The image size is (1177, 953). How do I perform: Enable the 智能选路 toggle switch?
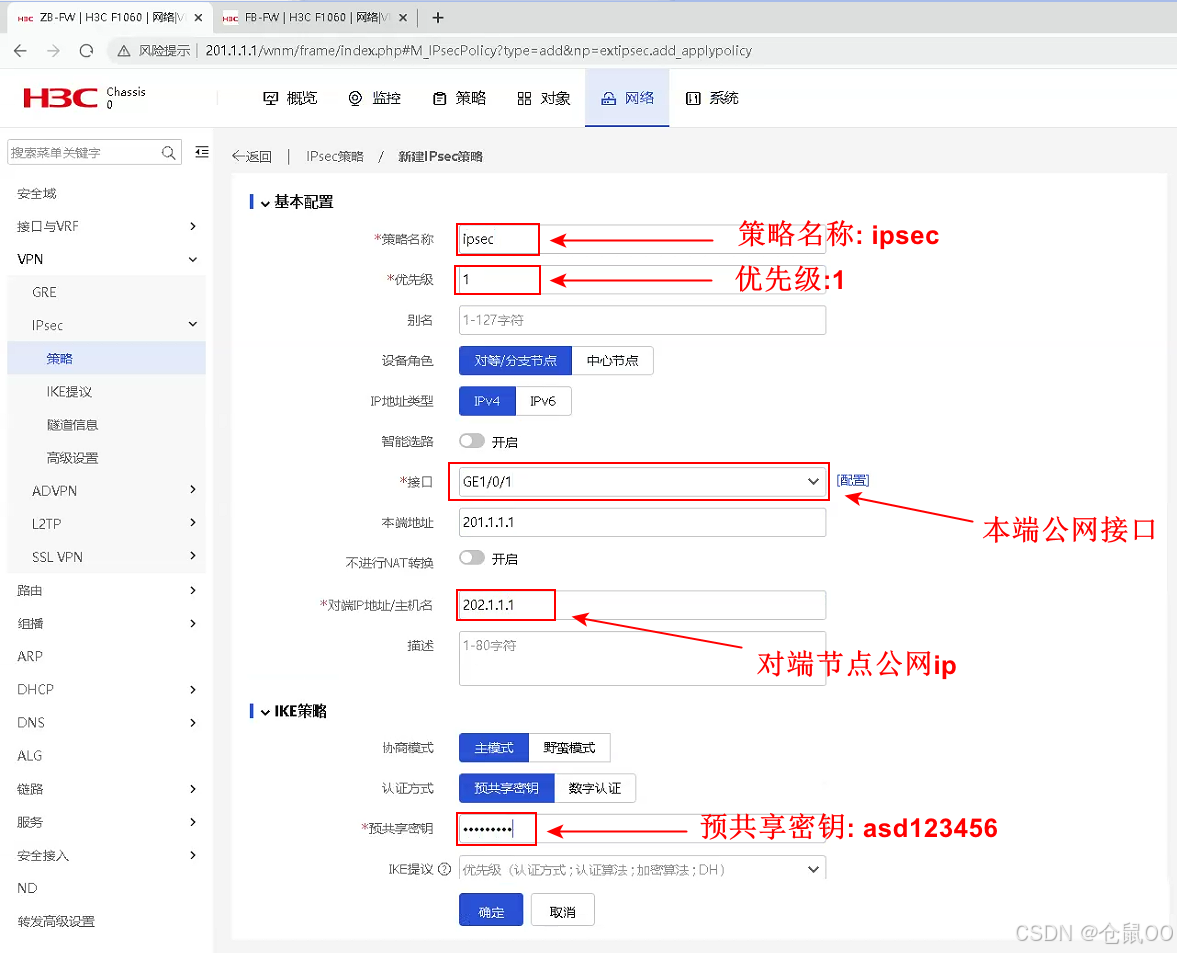point(470,441)
